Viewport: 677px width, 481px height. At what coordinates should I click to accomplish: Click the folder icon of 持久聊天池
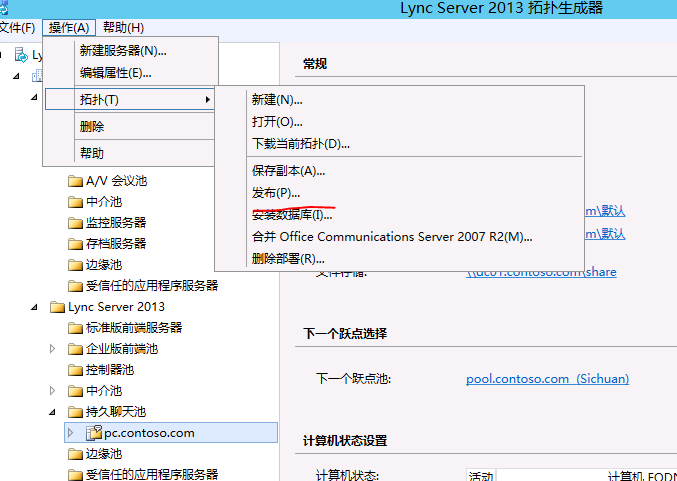(x=75, y=412)
